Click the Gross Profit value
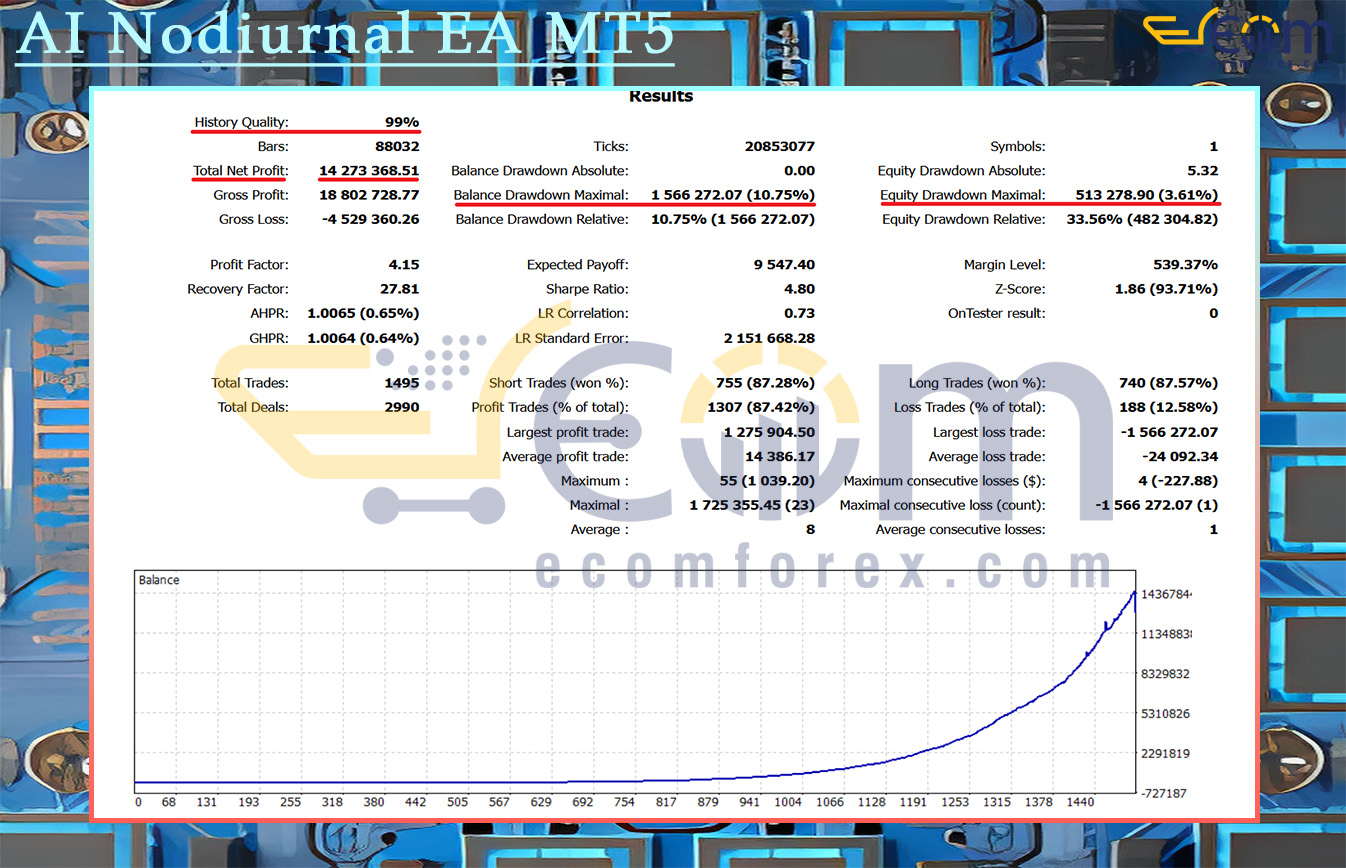Viewport: 1346px width, 868px height. pyautogui.click(x=369, y=195)
